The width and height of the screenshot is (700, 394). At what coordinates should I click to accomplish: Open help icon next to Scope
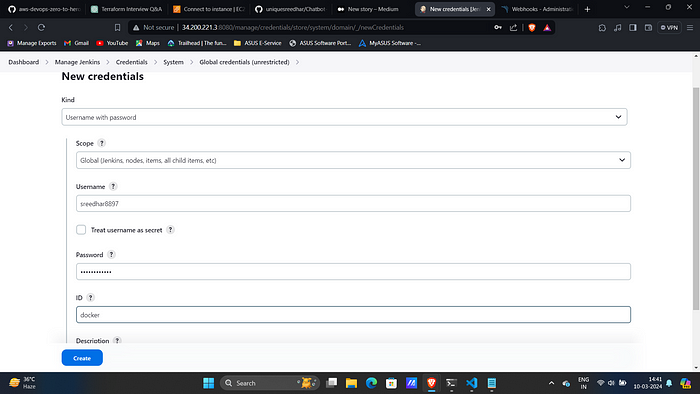coord(102,143)
